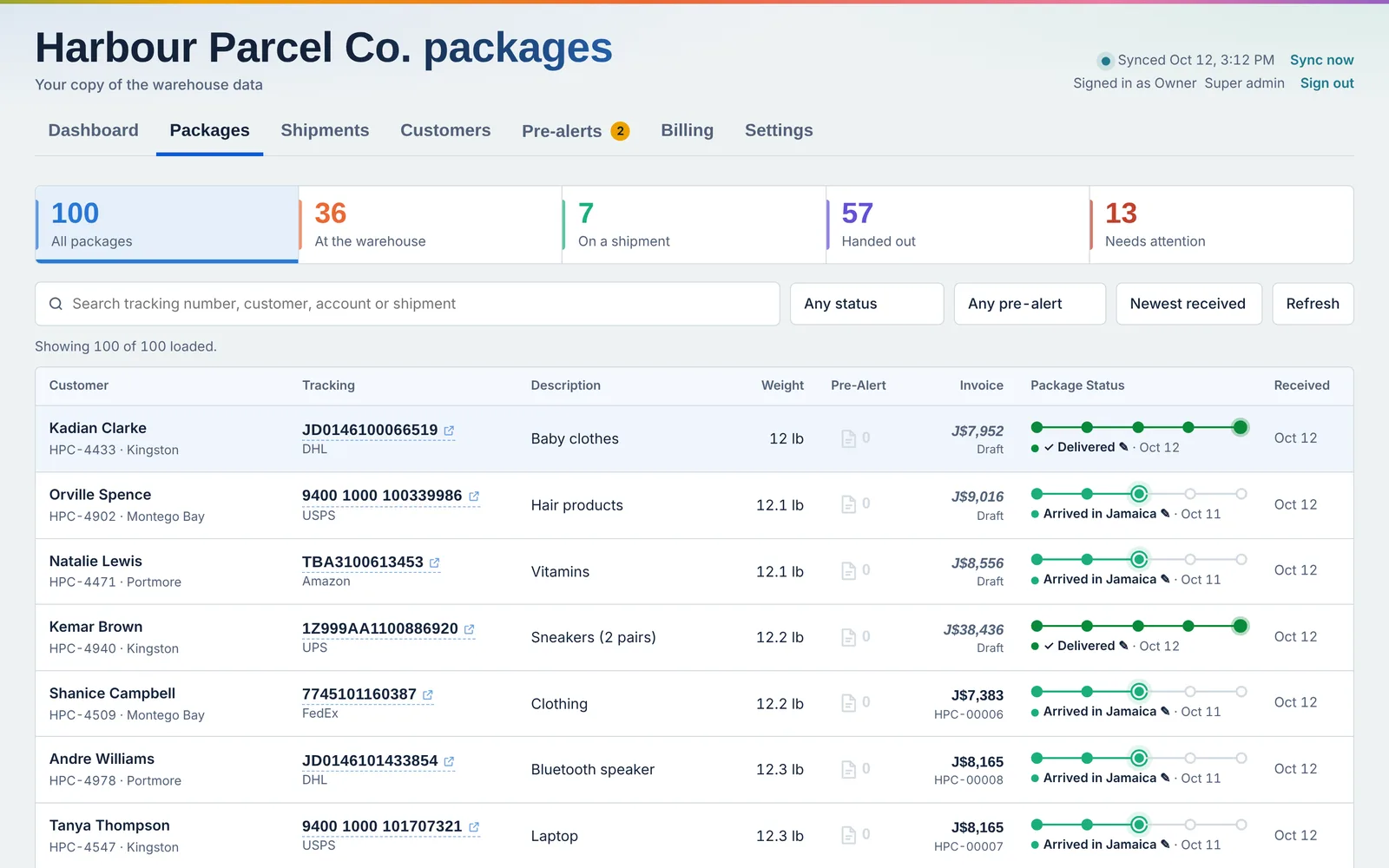Screen dimensions: 1389x868
Task: Open the Newest received sort dropdown
Action: pyautogui.click(x=1188, y=304)
